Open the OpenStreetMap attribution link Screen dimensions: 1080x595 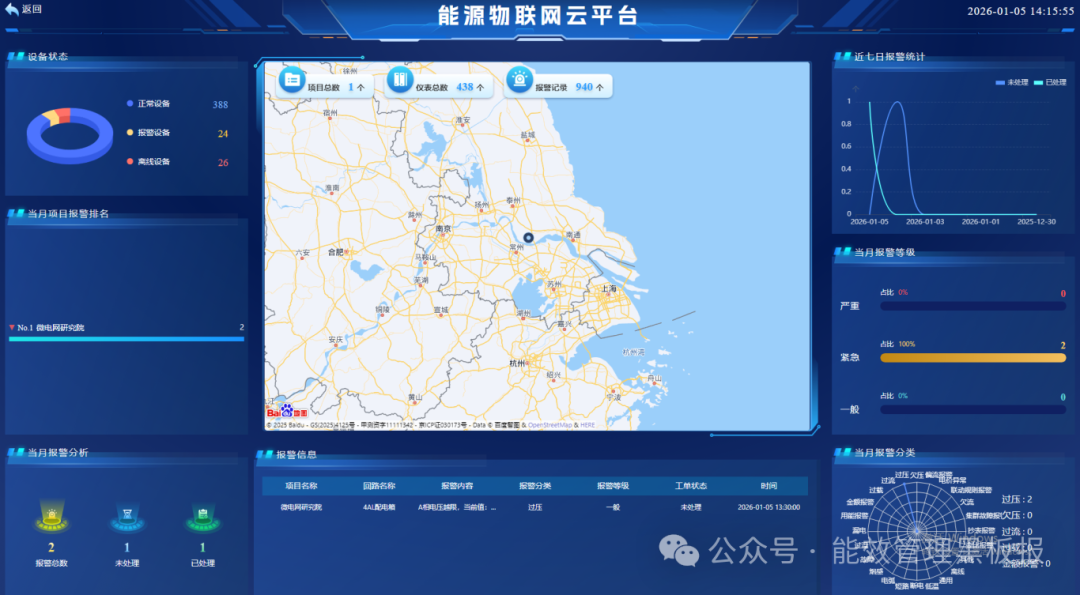(x=551, y=424)
